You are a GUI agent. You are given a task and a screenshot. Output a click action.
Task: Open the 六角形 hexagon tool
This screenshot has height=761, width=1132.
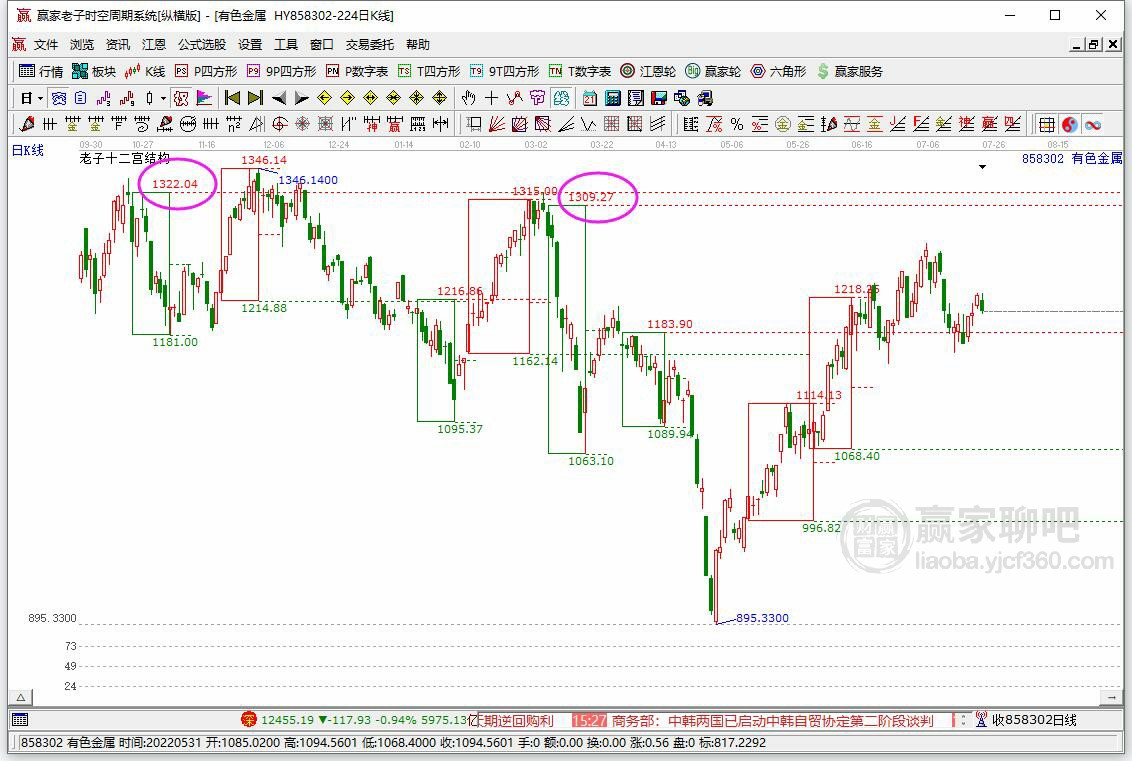pyautogui.click(x=778, y=71)
